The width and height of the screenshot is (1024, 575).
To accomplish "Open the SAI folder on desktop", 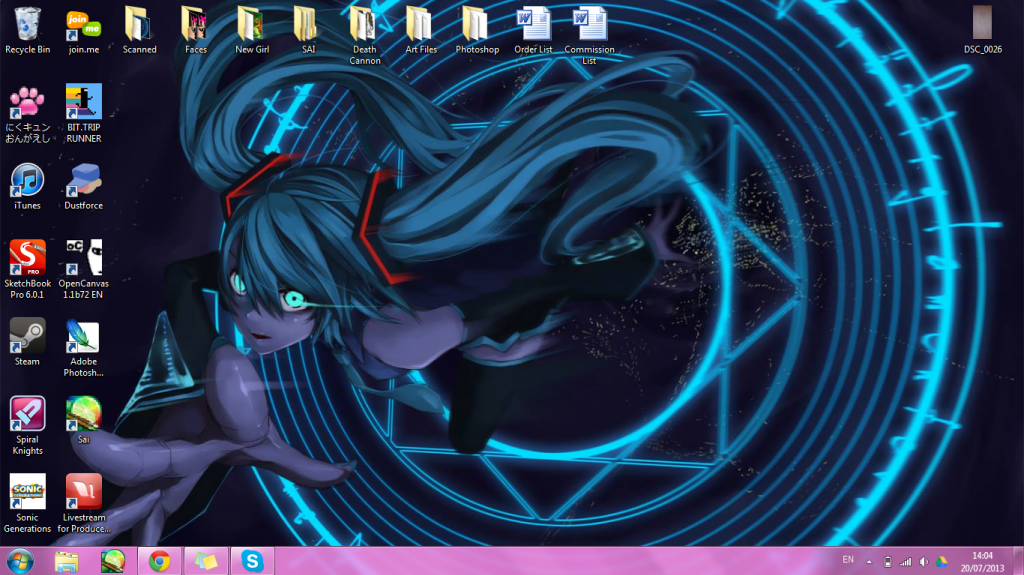I will pos(308,30).
